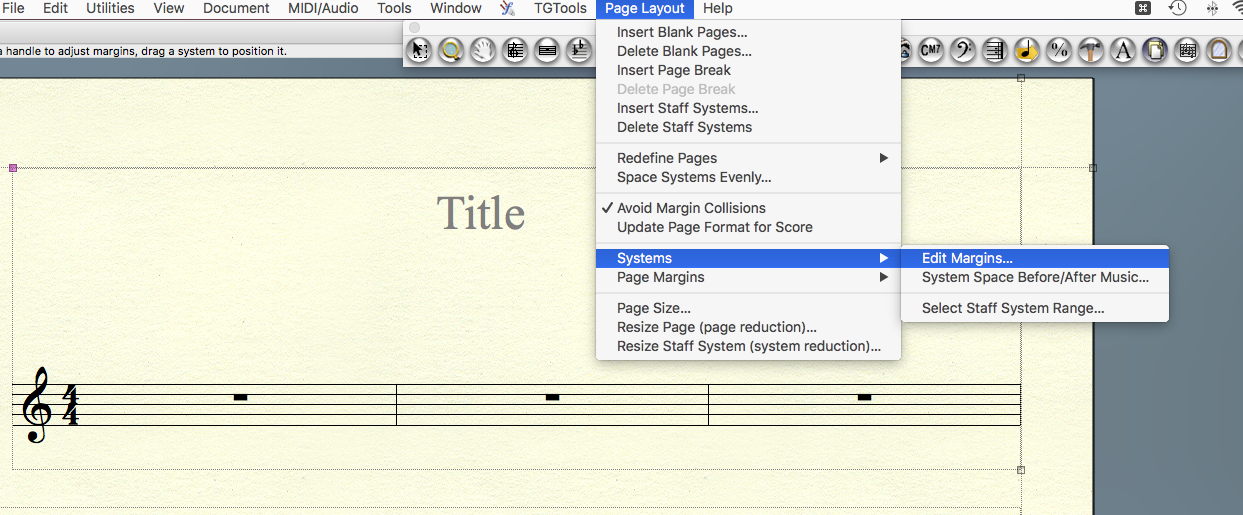Choose Edit Margins from the Systems submenu
The height and width of the screenshot is (515, 1243).
click(967, 258)
